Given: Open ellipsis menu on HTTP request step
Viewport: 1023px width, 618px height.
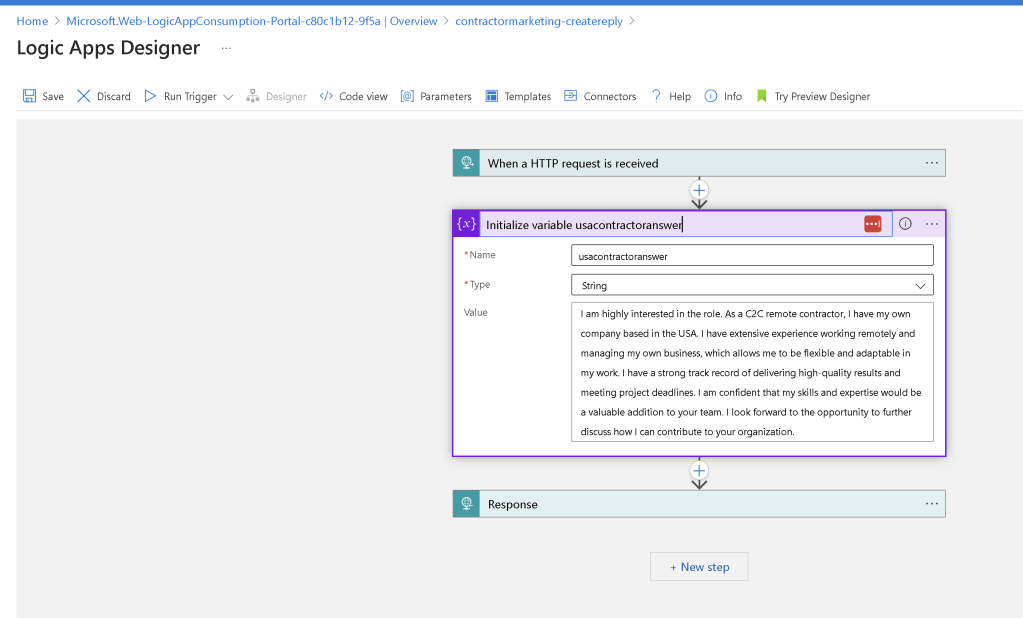Looking at the screenshot, I should pos(932,163).
